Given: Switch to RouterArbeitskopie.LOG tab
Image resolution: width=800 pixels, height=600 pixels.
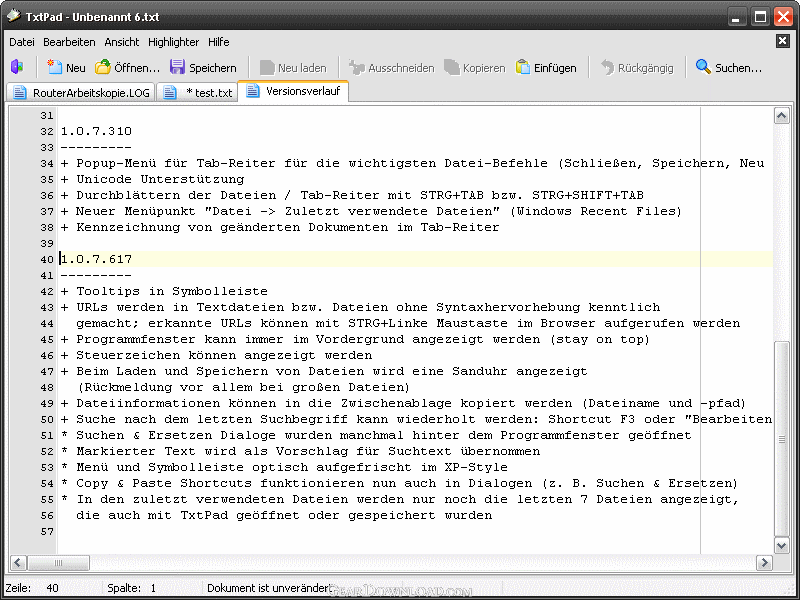Looking at the screenshot, I should pos(81,92).
